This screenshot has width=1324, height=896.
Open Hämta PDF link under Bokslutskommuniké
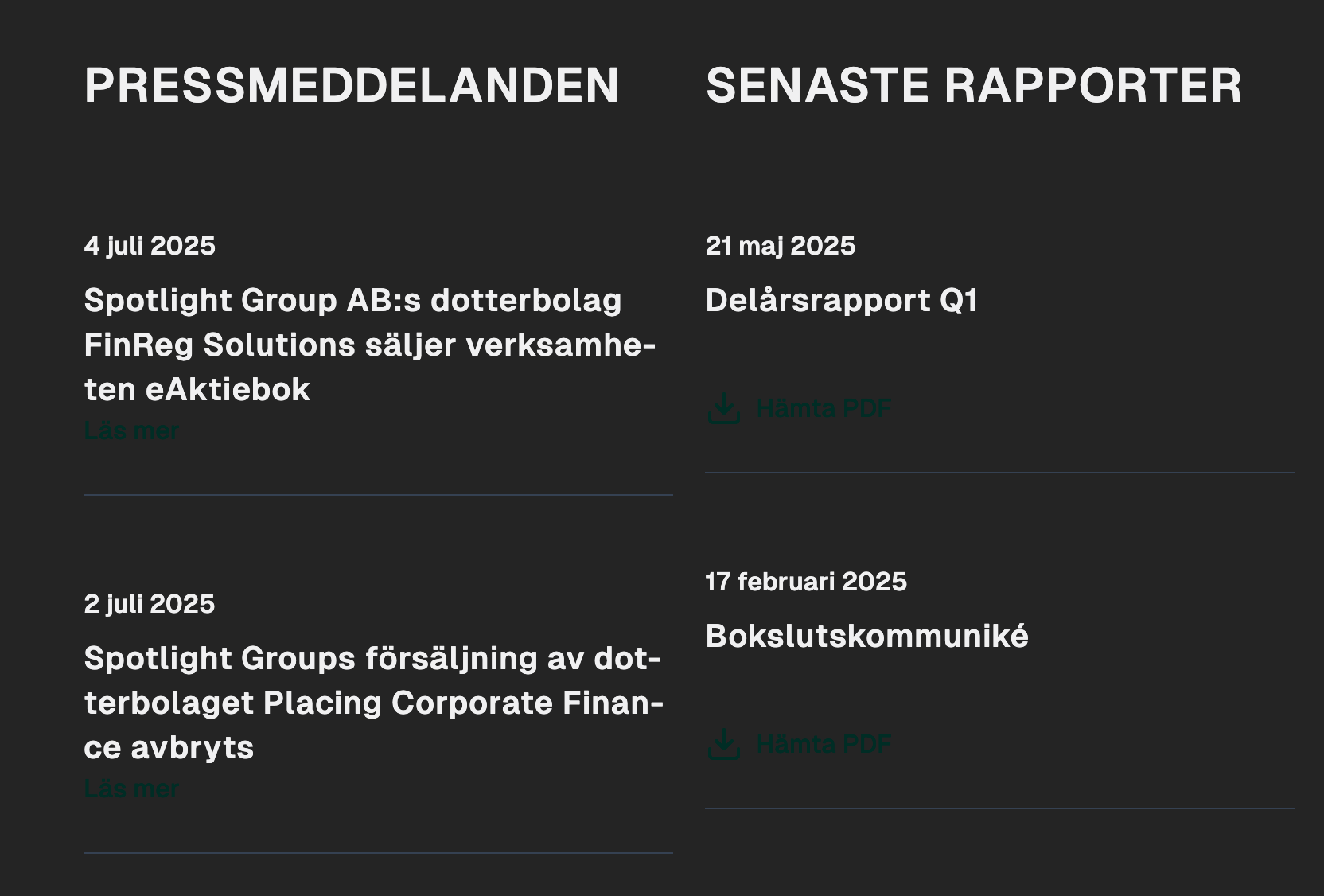pos(824,744)
